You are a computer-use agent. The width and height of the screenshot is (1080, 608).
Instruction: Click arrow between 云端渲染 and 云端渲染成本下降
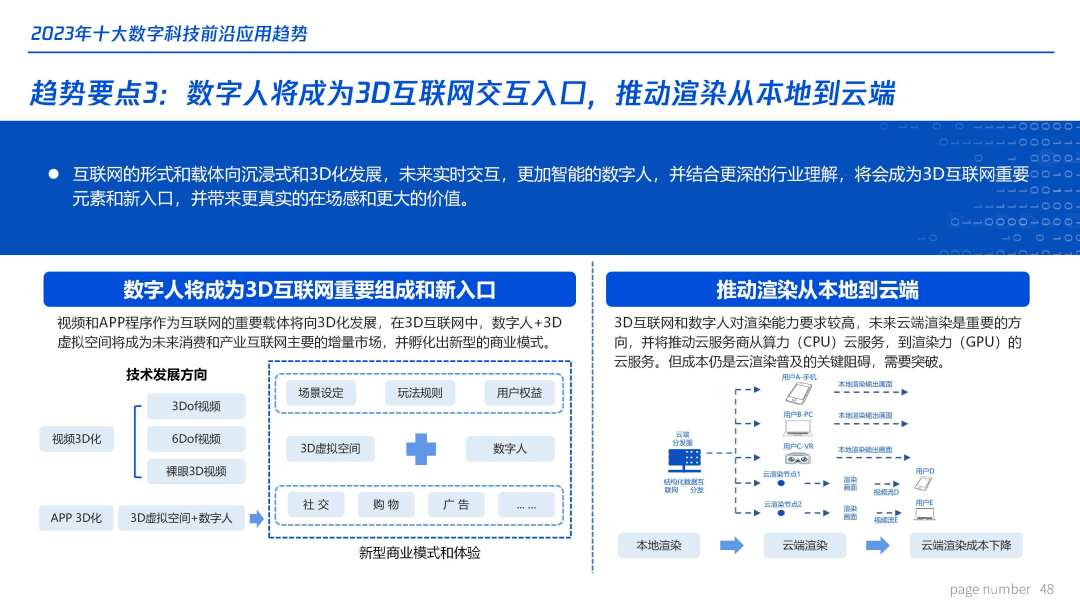[x=877, y=545]
